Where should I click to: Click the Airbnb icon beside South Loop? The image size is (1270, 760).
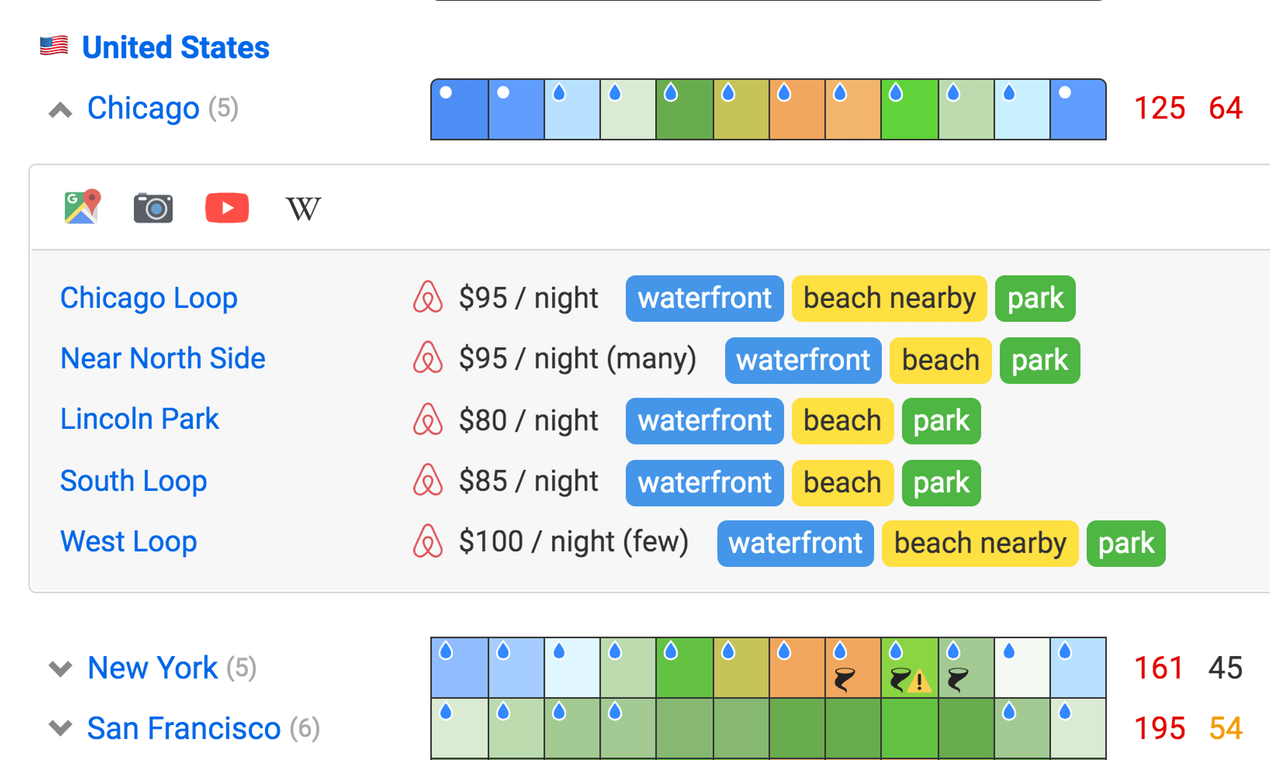point(428,481)
